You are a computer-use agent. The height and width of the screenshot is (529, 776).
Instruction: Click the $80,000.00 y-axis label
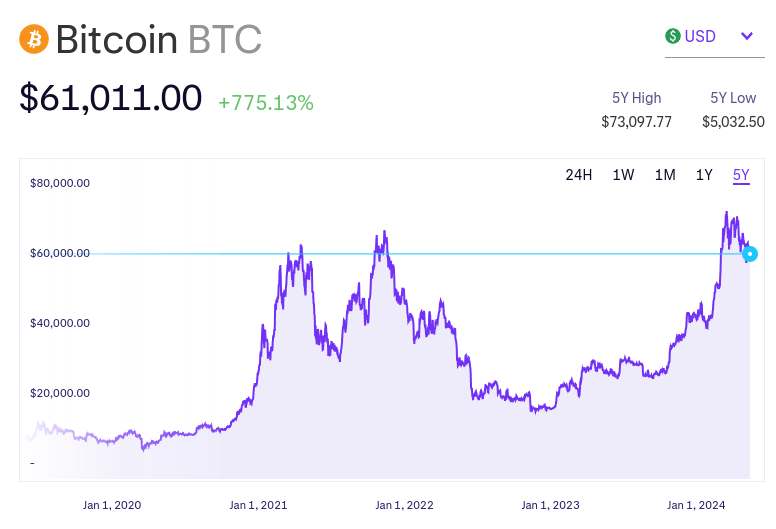[60, 183]
